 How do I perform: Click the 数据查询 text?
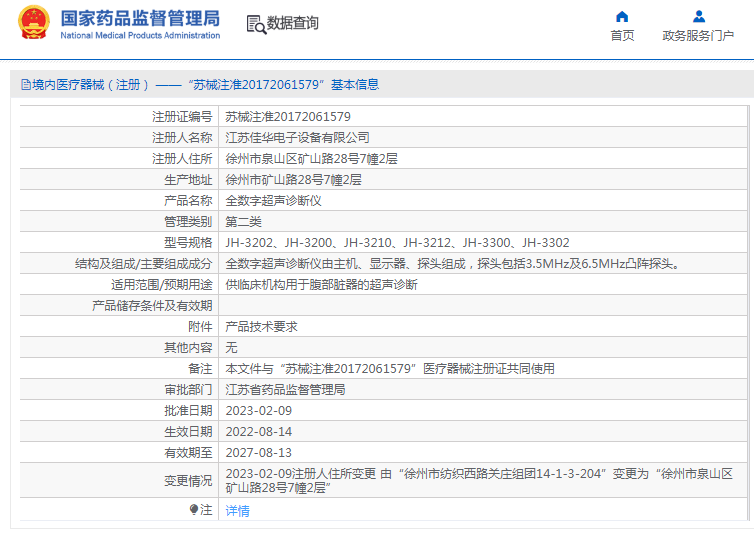[x=292, y=23]
